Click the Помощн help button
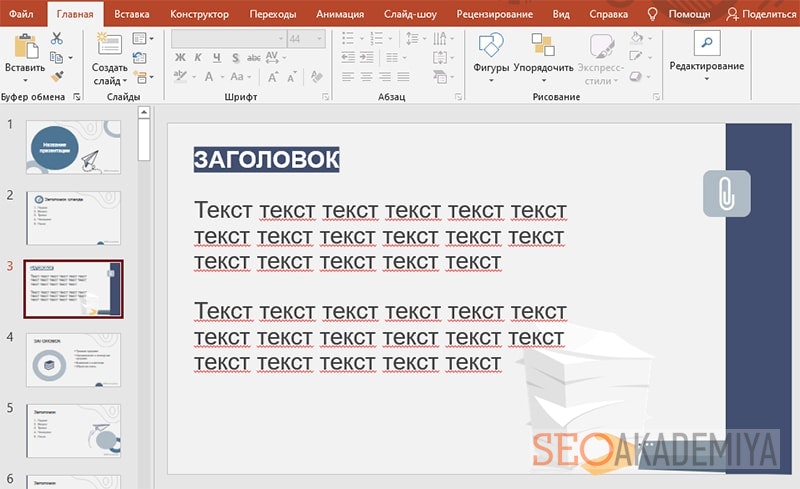The width and height of the screenshot is (800, 489). (x=680, y=15)
